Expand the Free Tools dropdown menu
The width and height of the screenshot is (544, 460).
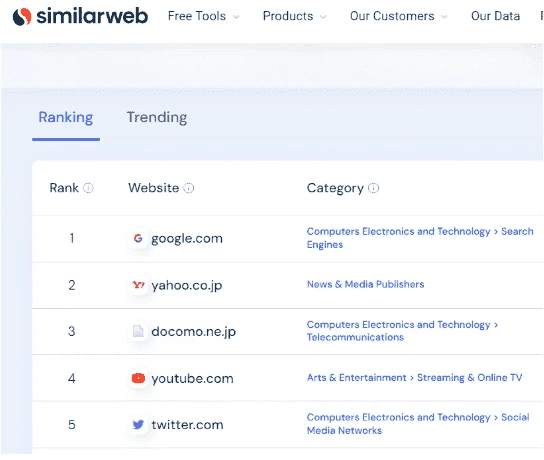point(204,16)
